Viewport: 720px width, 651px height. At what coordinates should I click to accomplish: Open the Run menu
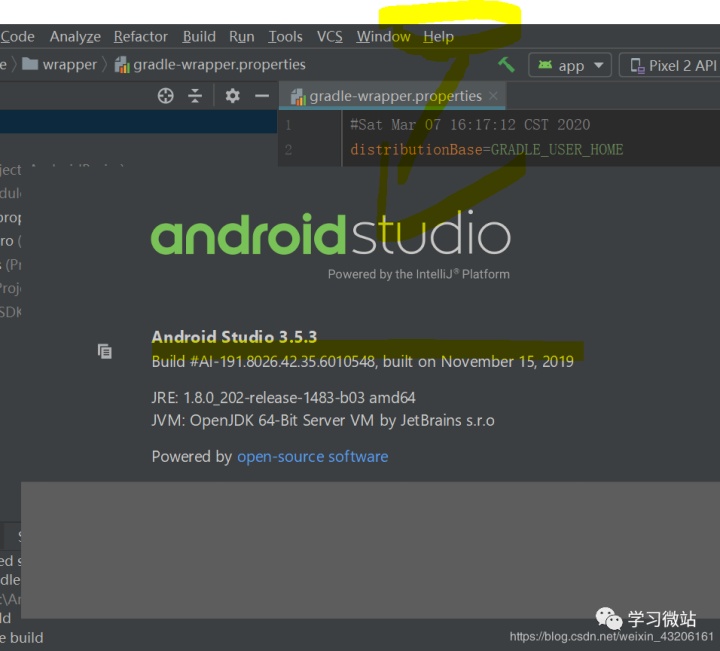(242, 37)
